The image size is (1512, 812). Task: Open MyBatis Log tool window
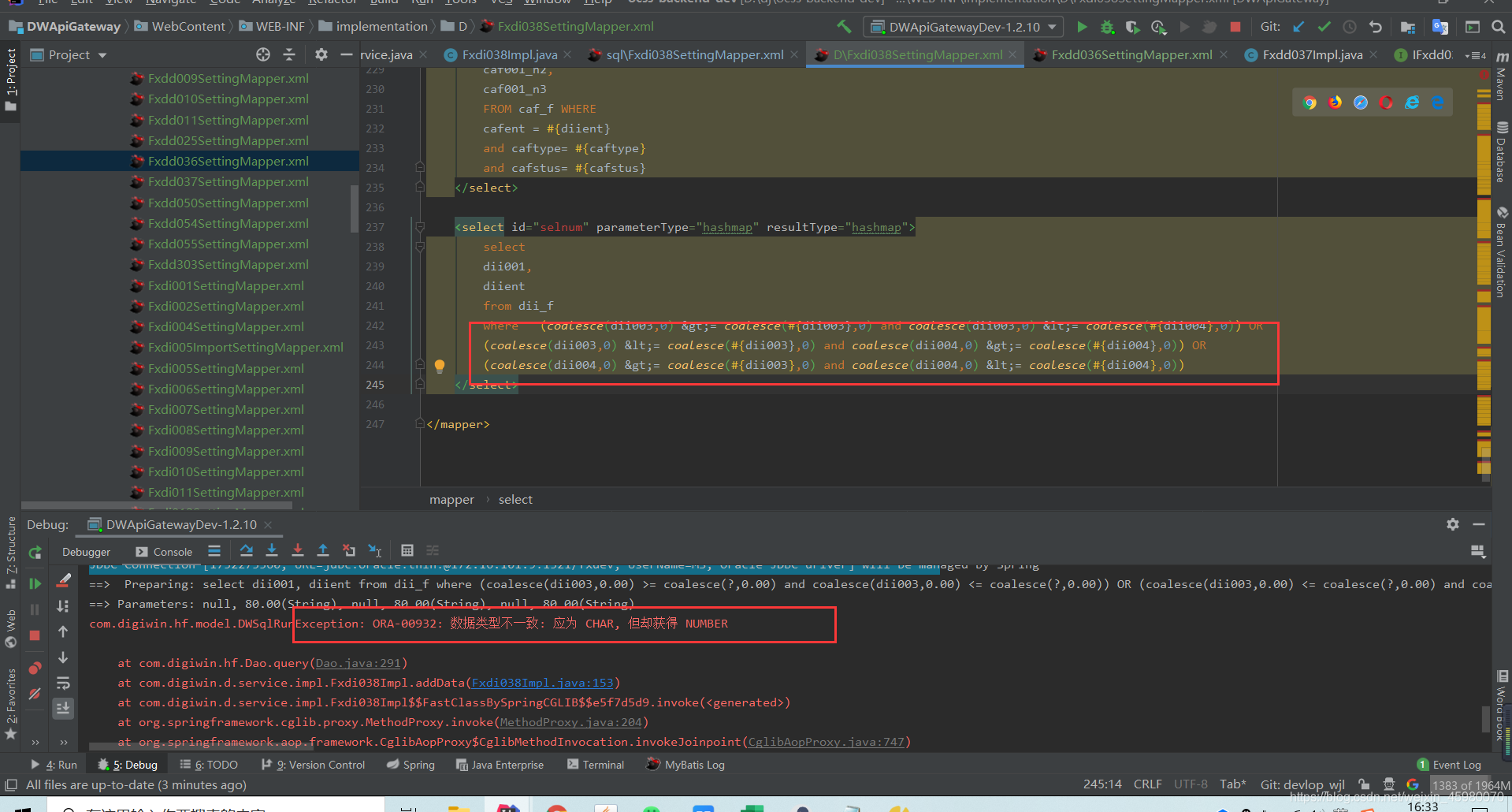685,765
